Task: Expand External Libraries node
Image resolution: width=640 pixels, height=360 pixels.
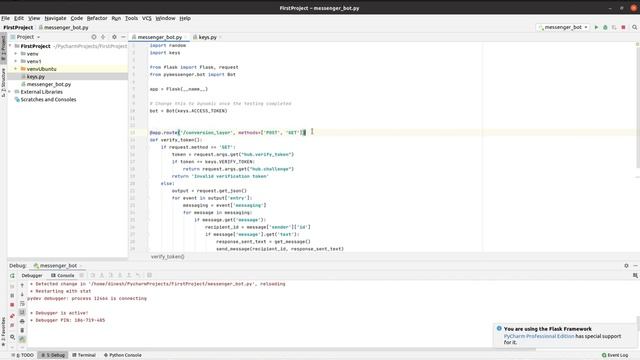Action: (10, 92)
